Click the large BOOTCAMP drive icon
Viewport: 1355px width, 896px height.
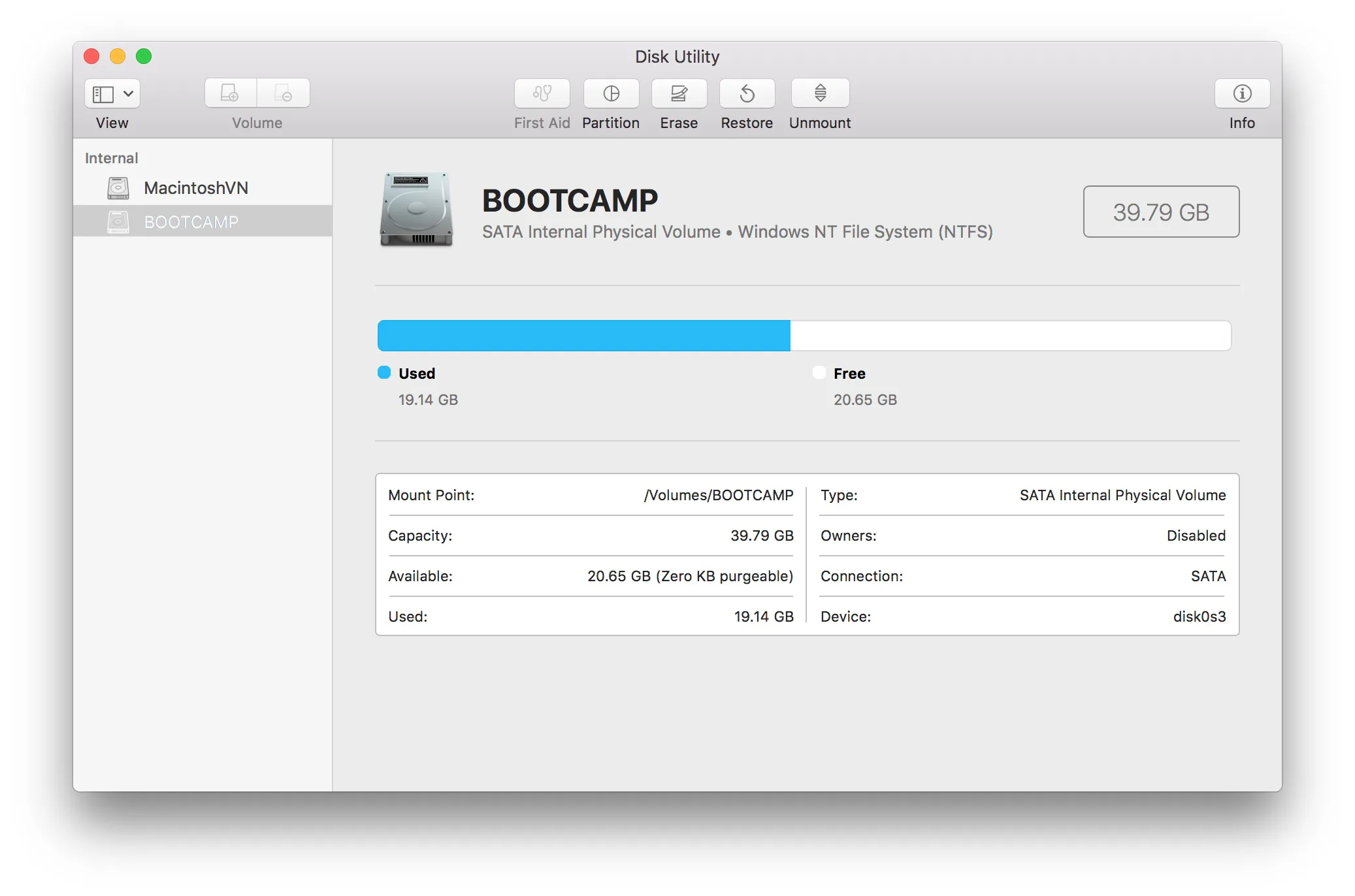click(x=416, y=210)
